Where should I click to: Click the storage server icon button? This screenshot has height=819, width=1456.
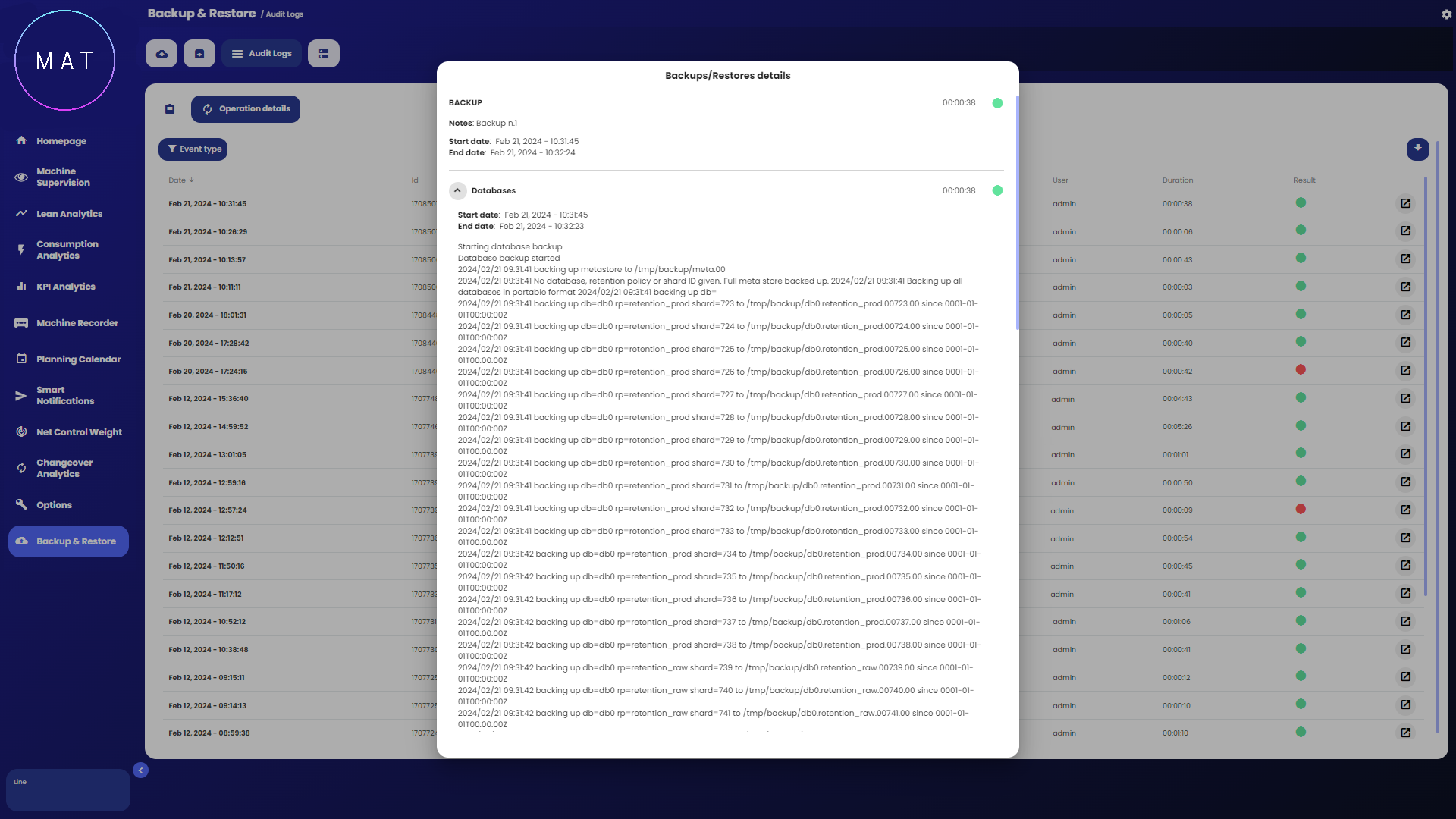[324, 54]
